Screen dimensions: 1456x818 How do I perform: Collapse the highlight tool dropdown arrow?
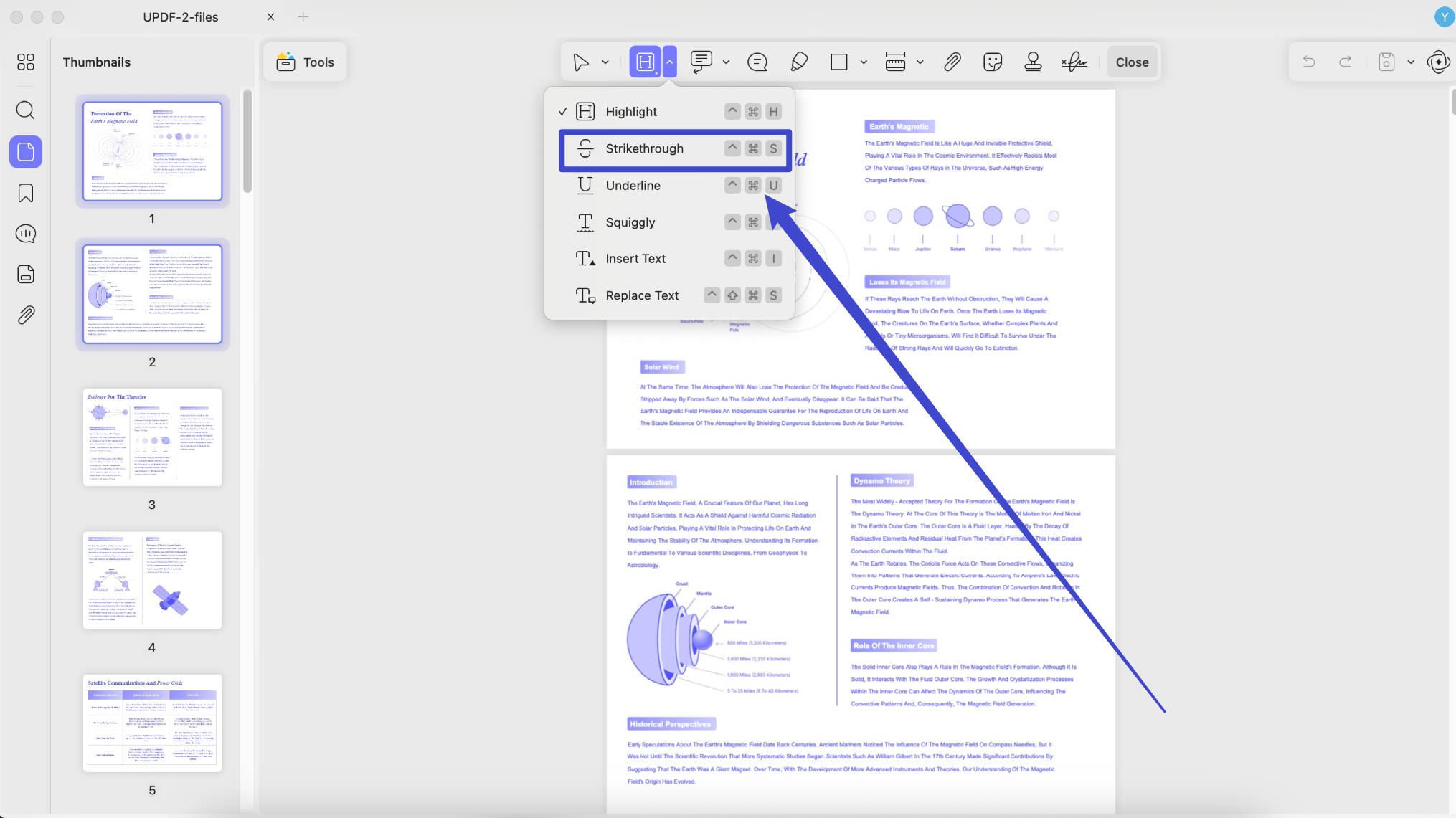[669, 62]
